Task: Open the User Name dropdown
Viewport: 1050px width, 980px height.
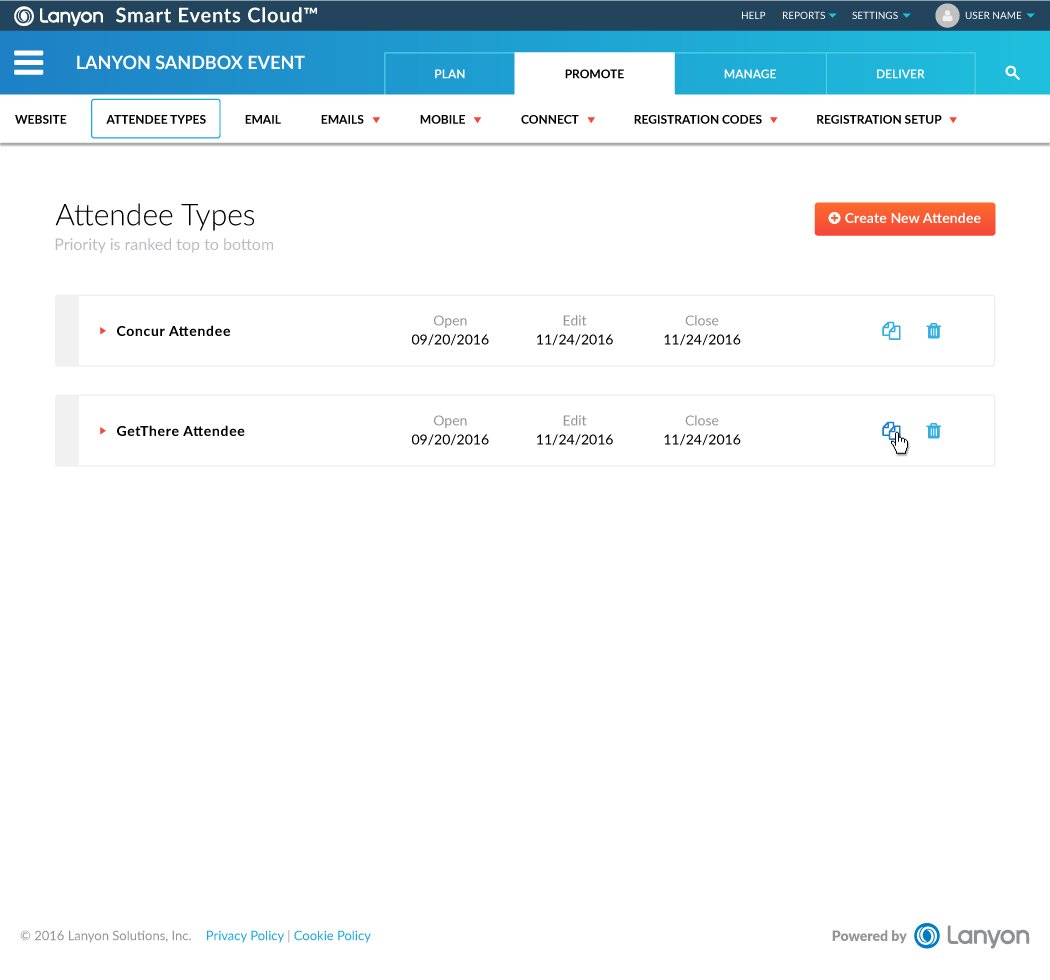Action: tap(998, 15)
